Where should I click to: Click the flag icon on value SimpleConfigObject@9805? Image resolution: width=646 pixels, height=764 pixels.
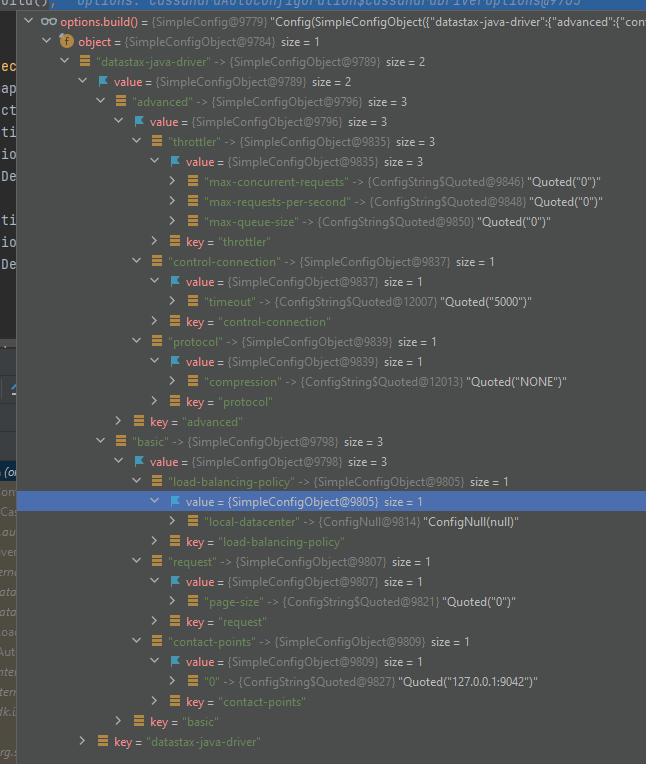coord(176,502)
